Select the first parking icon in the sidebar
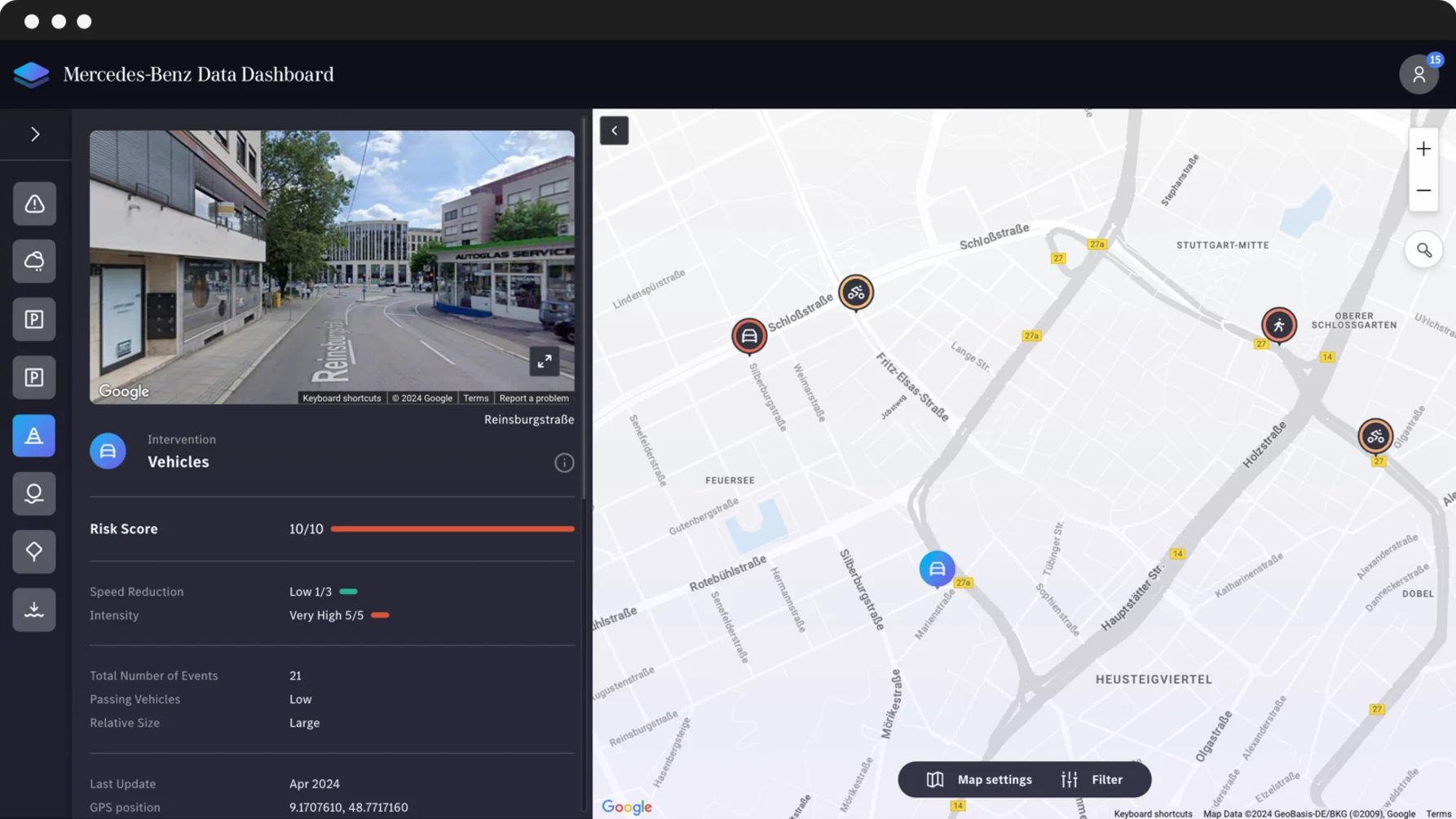The width and height of the screenshot is (1456, 819). (33, 319)
